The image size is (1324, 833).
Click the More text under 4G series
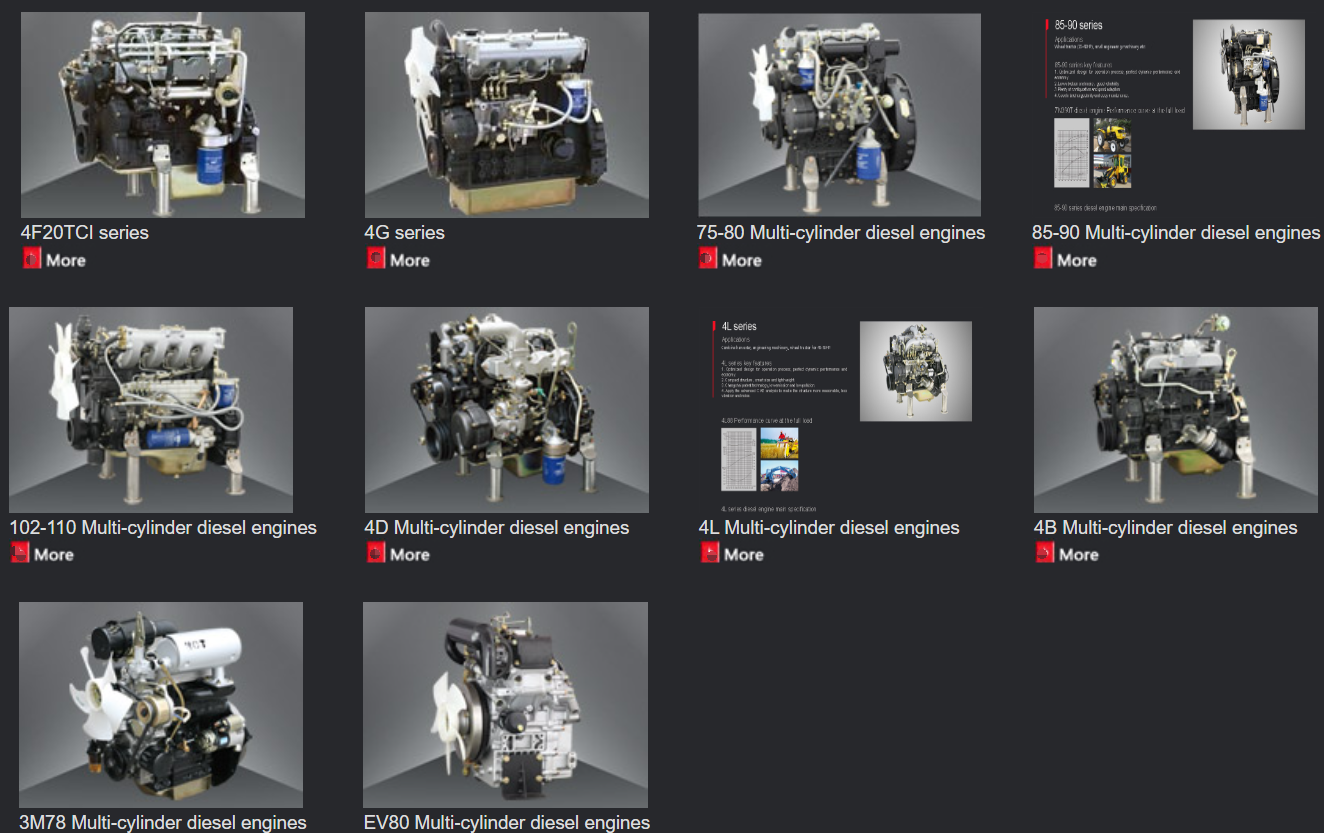click(410, 260)
